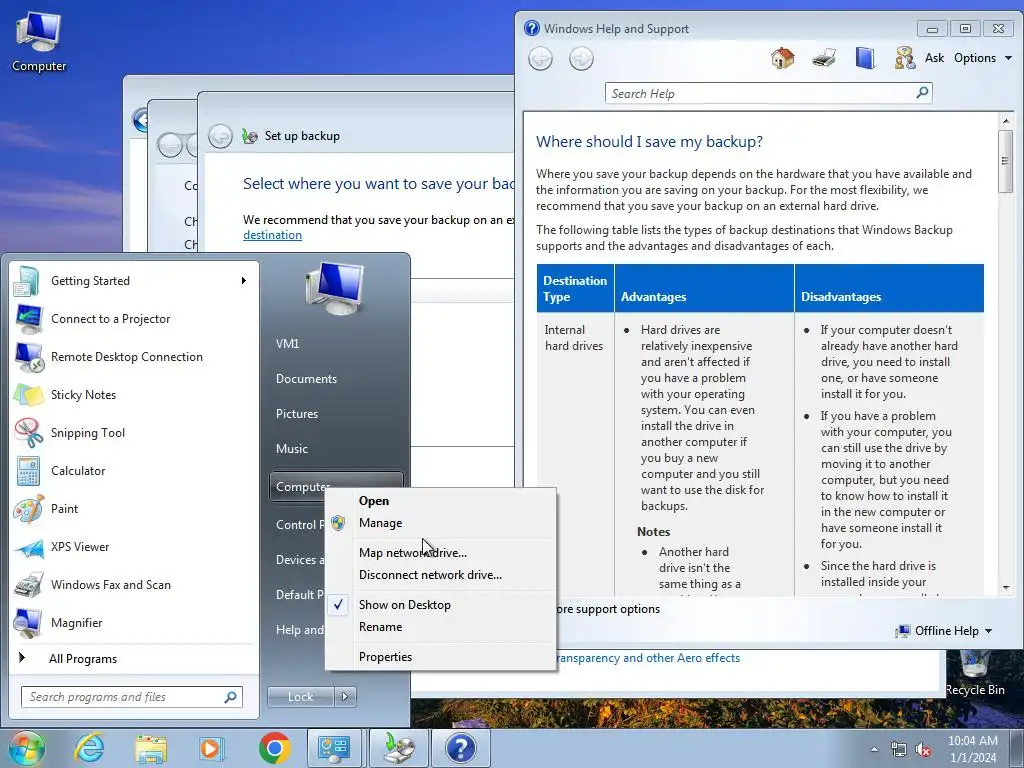
Task: Open Windows Fax and Scan
Action: pyautogui.click(x=134, y=584)
